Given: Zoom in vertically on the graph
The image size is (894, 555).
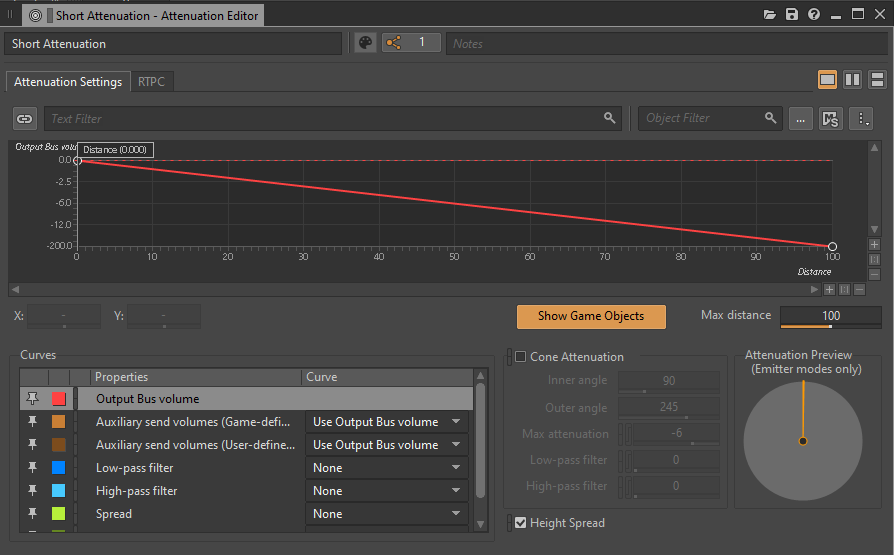Looking at the screenshot, I should [x=874, y=245].
